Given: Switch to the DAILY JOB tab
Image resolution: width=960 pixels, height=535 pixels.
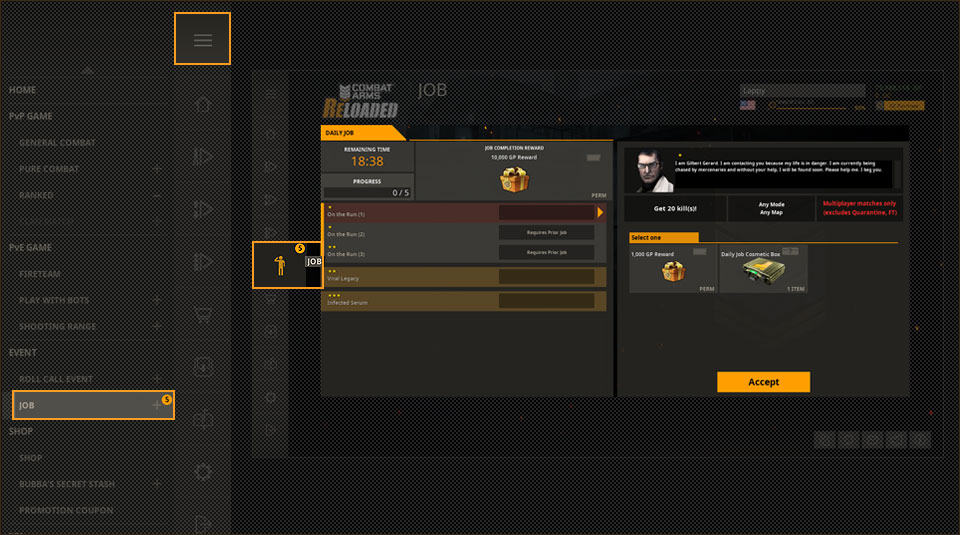Looking at the screenshot, I should 362,133.
